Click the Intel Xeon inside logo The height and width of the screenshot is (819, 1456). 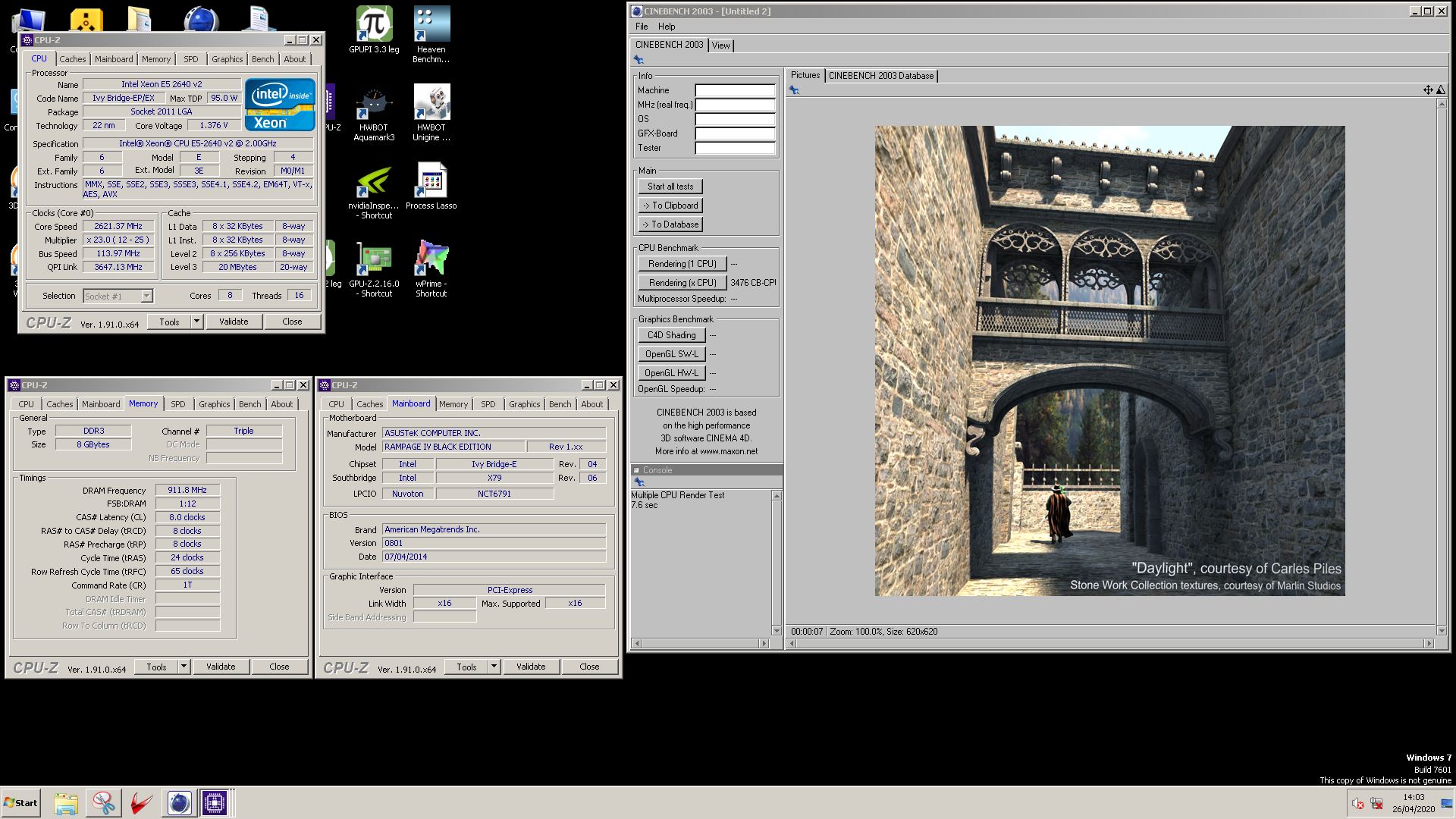click(280, 105)
